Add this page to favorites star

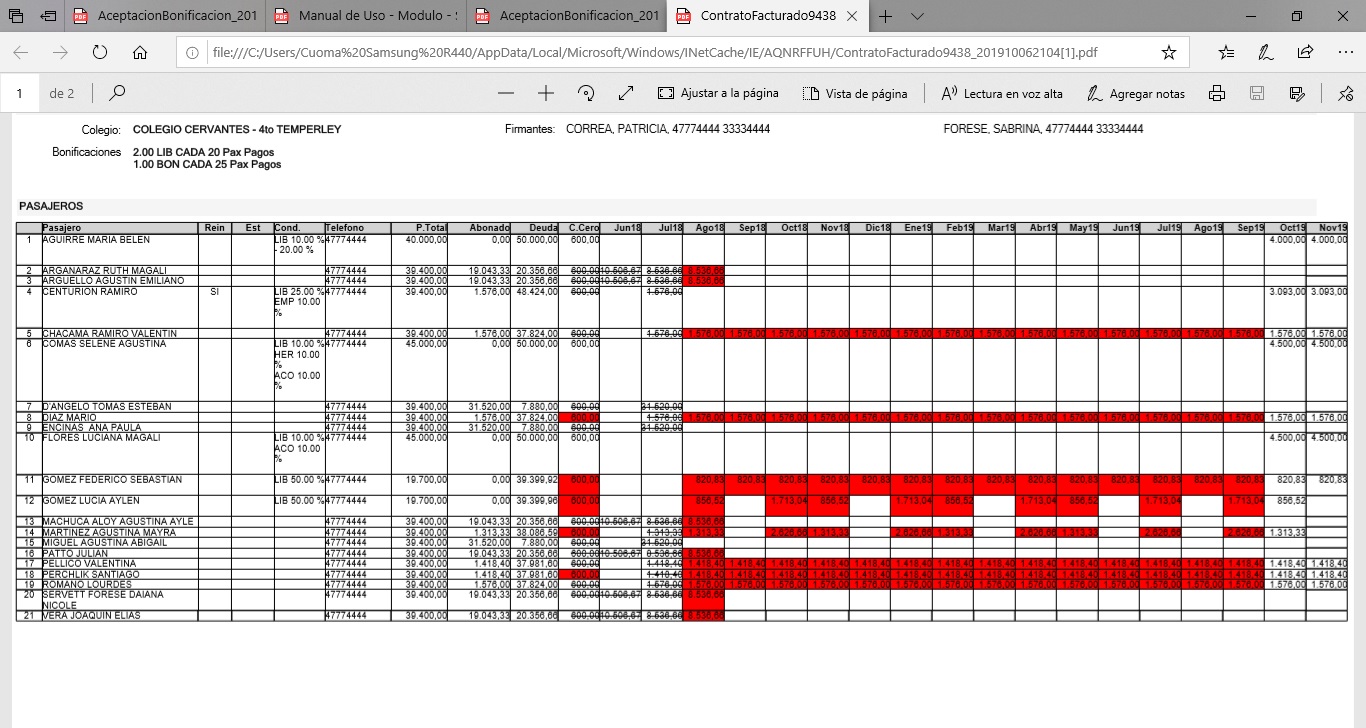pos(1168,53)
